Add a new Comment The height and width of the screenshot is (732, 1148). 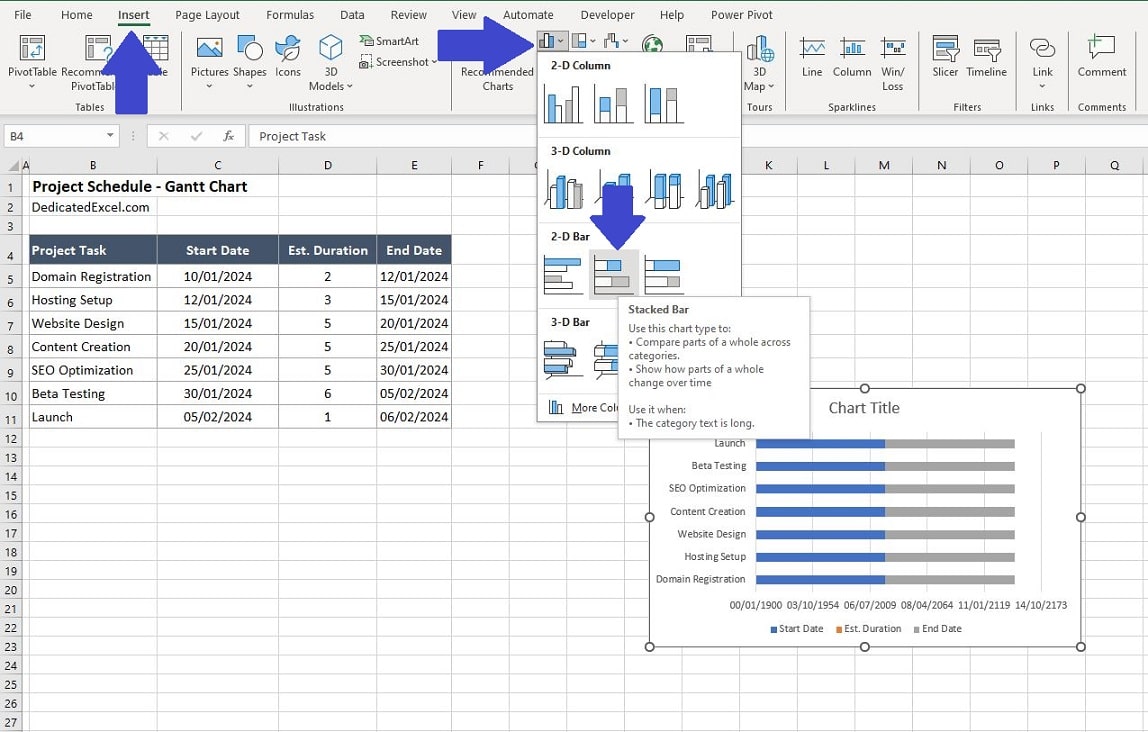(x=1101, y=61)
